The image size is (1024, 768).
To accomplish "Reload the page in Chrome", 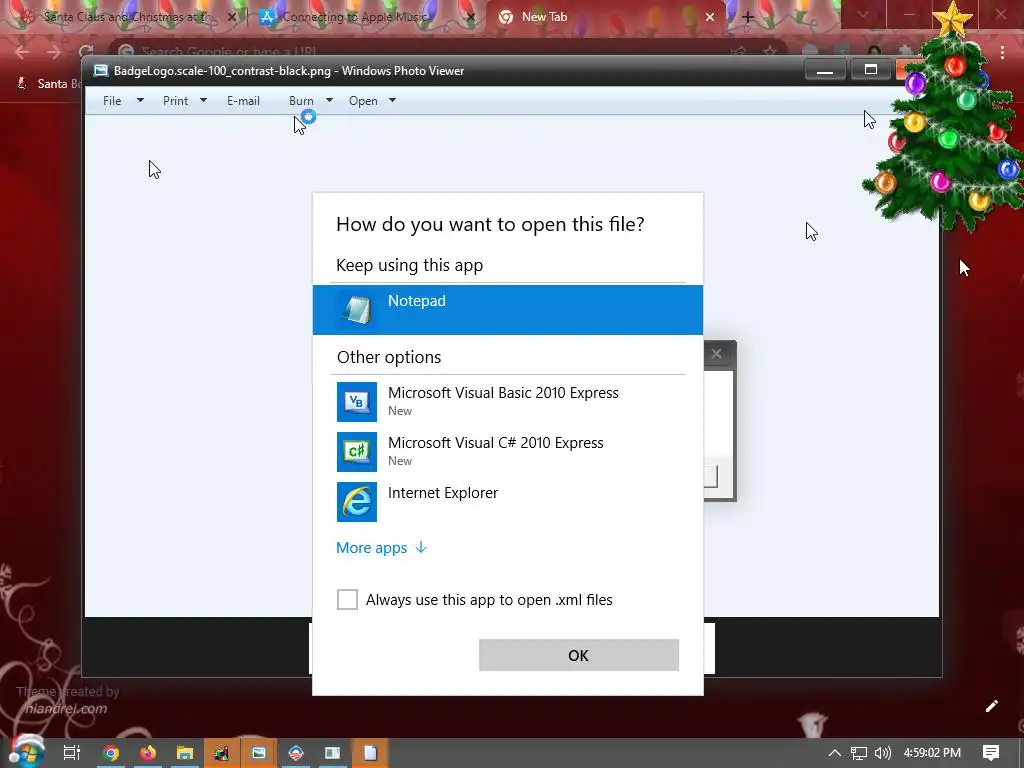I will [86, 52].
